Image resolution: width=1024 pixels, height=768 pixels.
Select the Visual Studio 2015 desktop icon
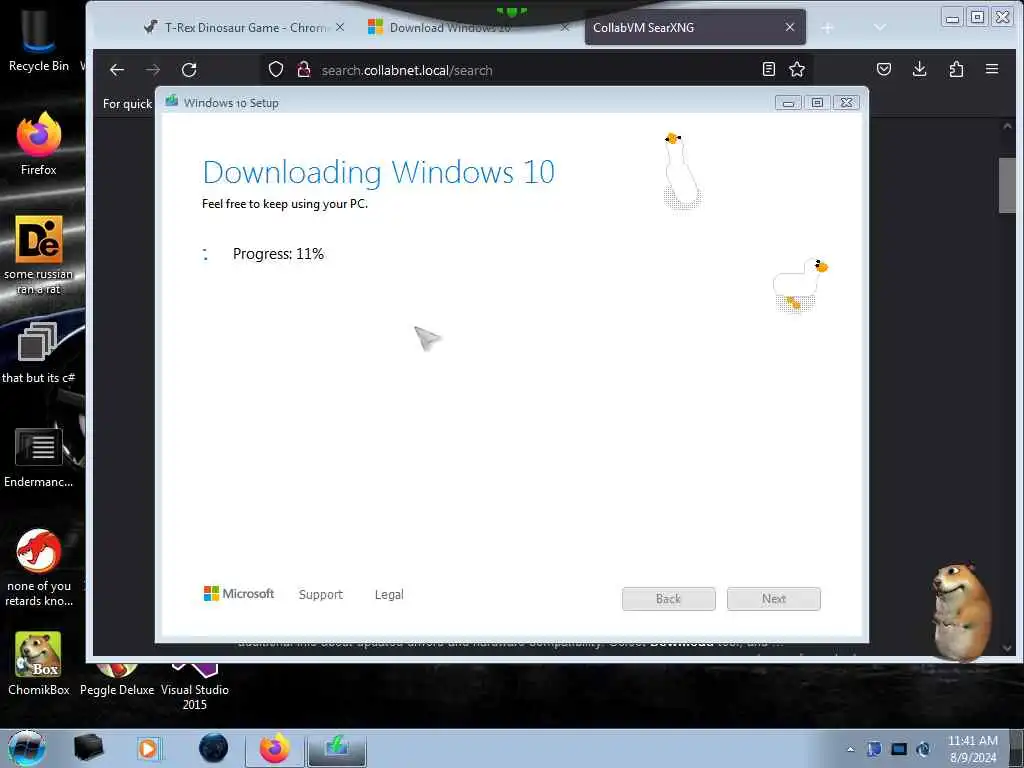(195, 687)
